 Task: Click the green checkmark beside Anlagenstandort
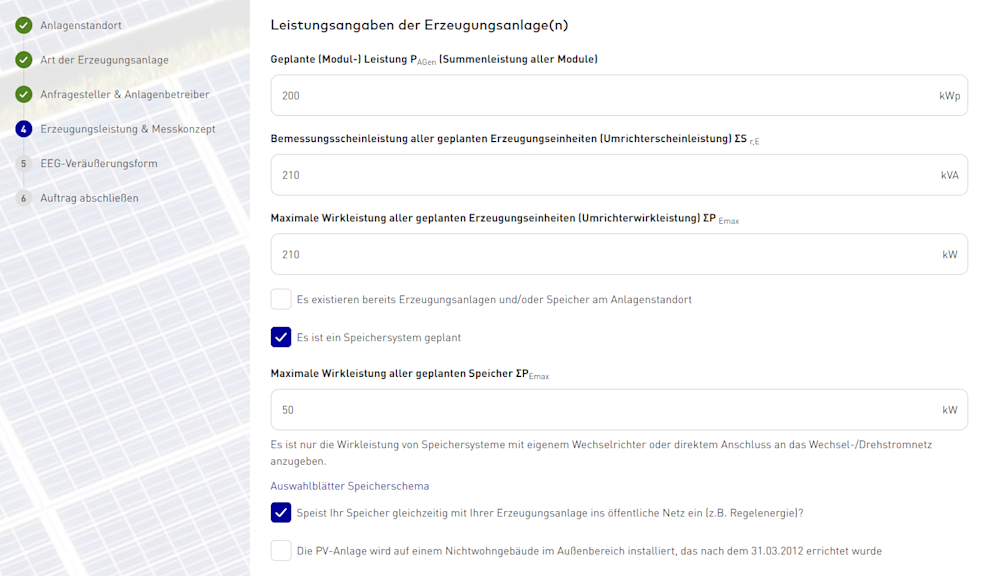24,25
